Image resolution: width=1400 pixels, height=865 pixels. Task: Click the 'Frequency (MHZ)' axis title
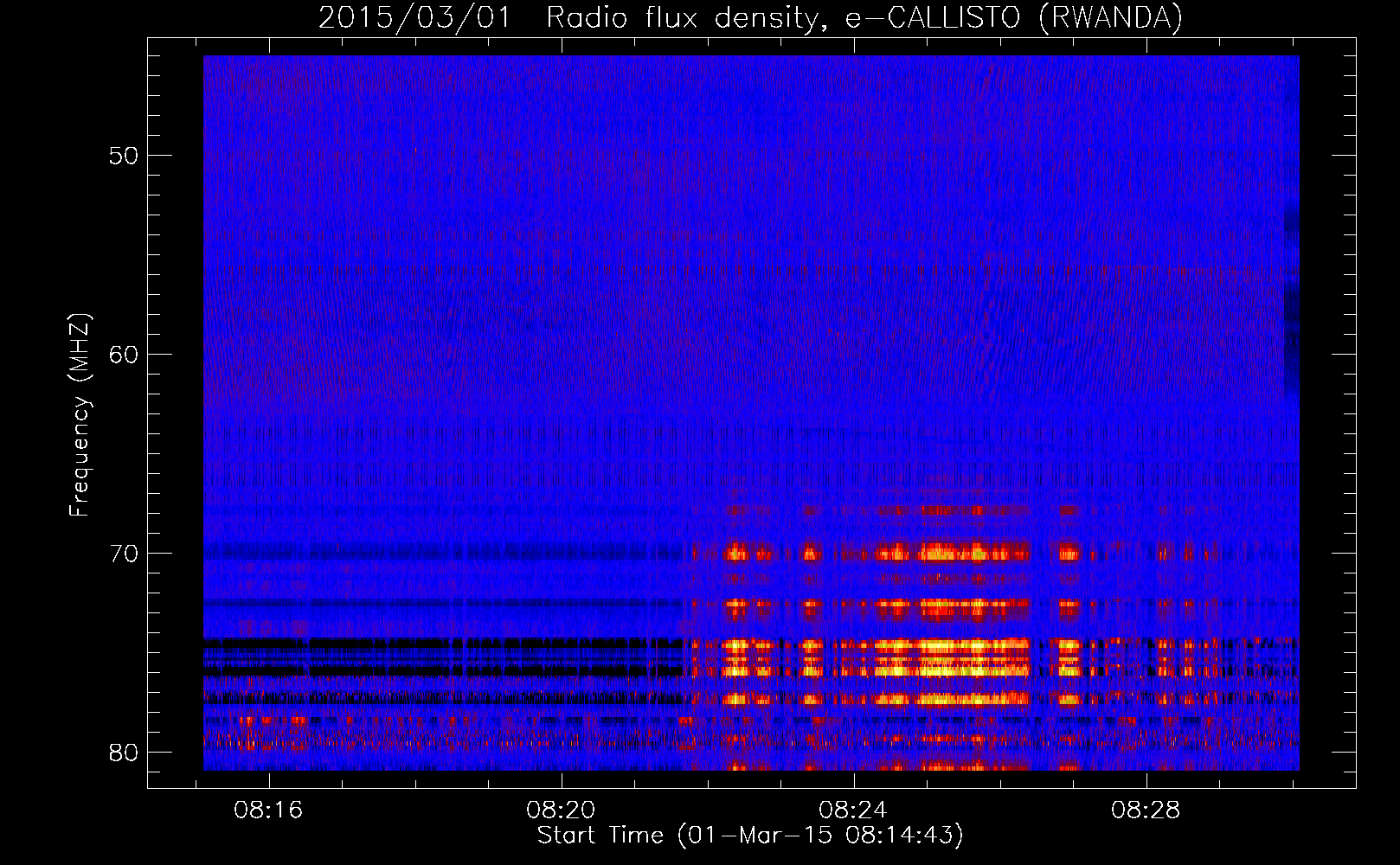pyautogui.click(x=79, y=415)
